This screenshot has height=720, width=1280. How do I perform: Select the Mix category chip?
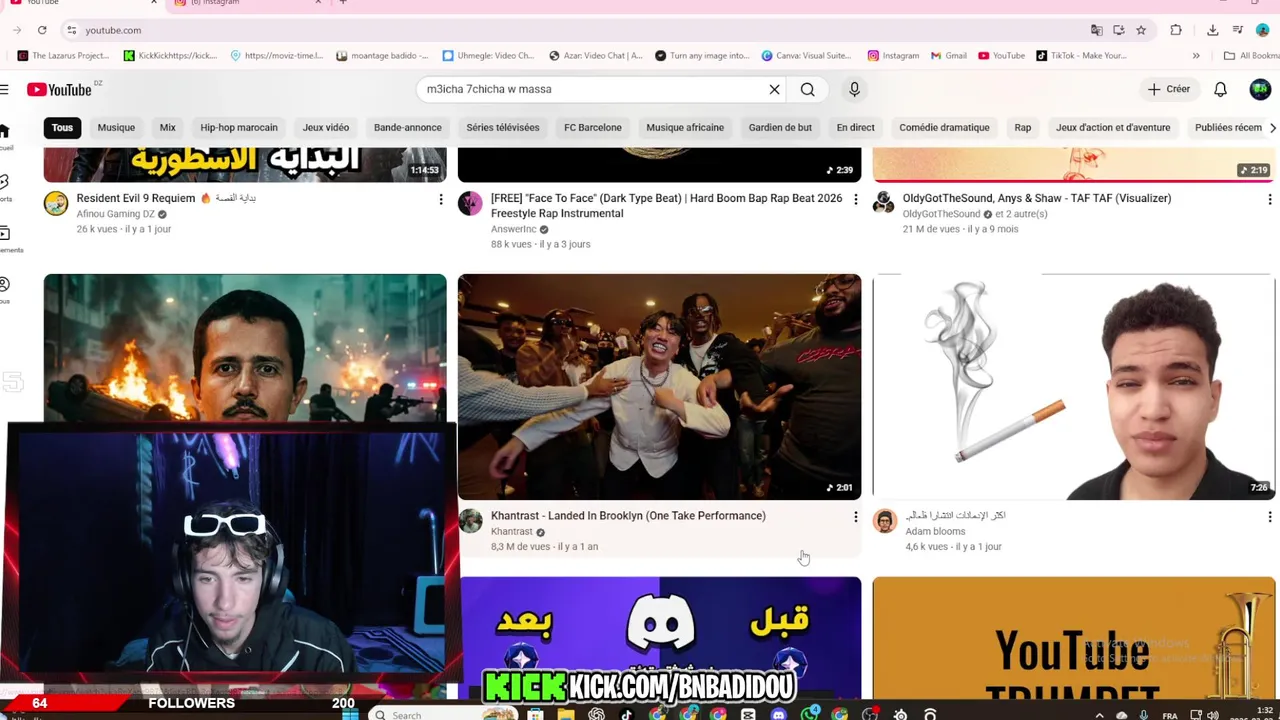[x=167, y=128]
